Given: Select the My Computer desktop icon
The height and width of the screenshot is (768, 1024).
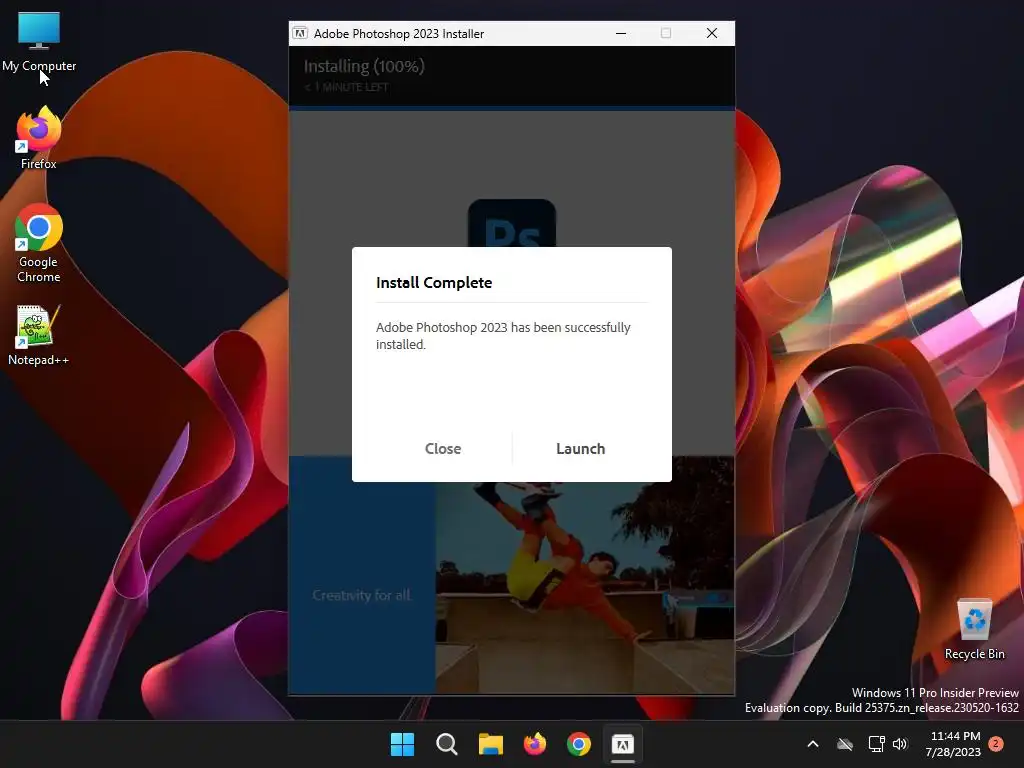Looking at the screenshot, I should pos(39,42).
